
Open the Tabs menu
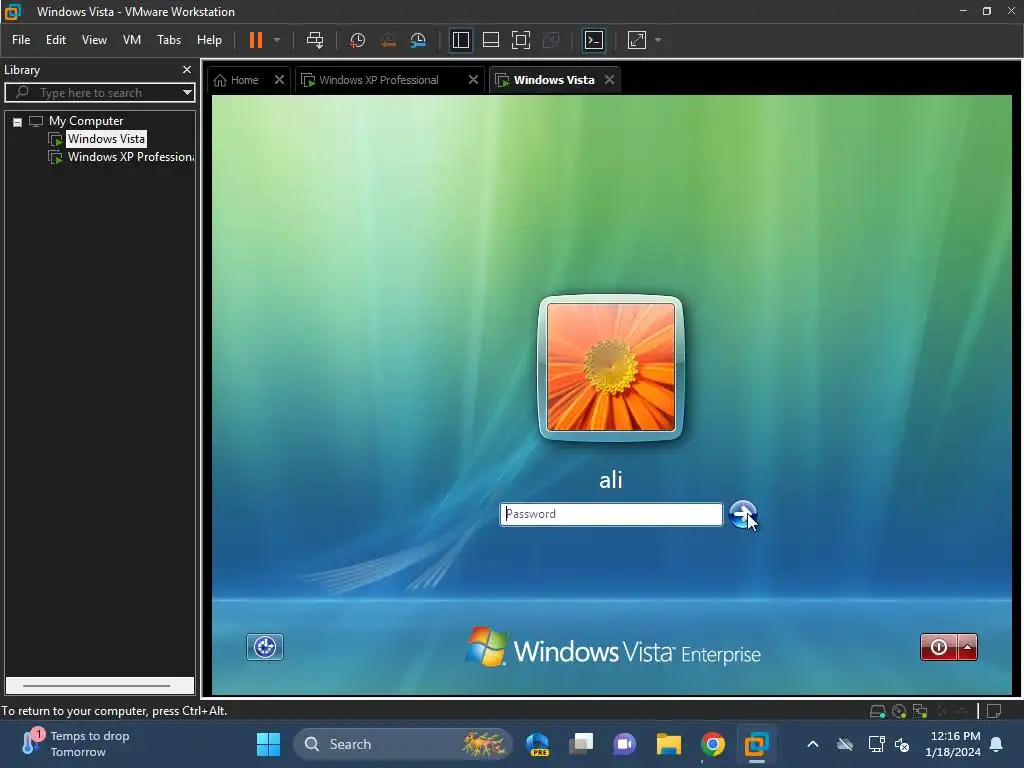(x=168, y=40)
